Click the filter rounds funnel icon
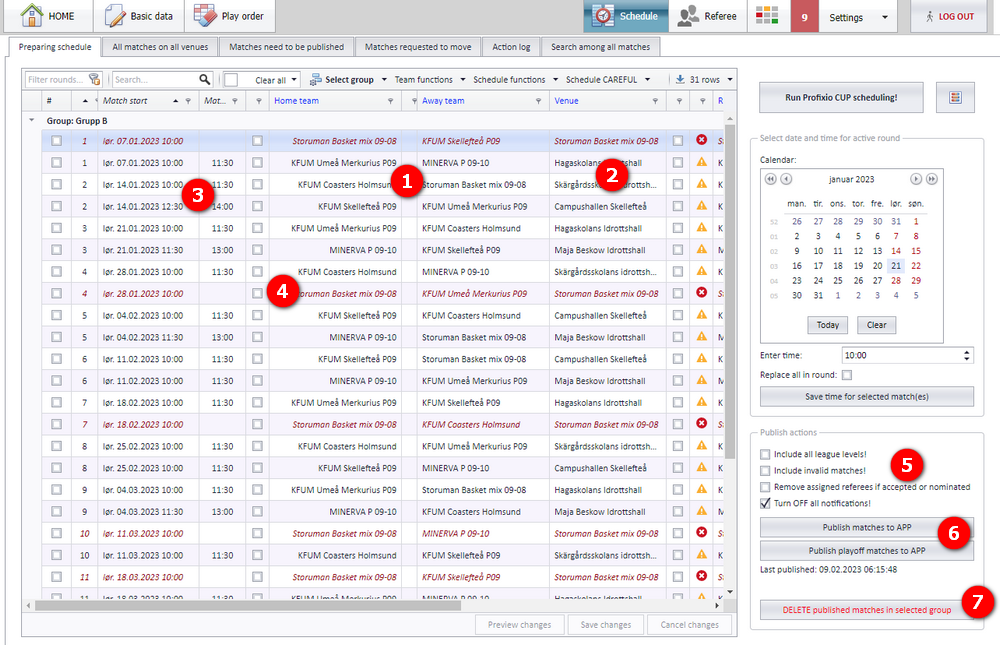 pos(94,79)
